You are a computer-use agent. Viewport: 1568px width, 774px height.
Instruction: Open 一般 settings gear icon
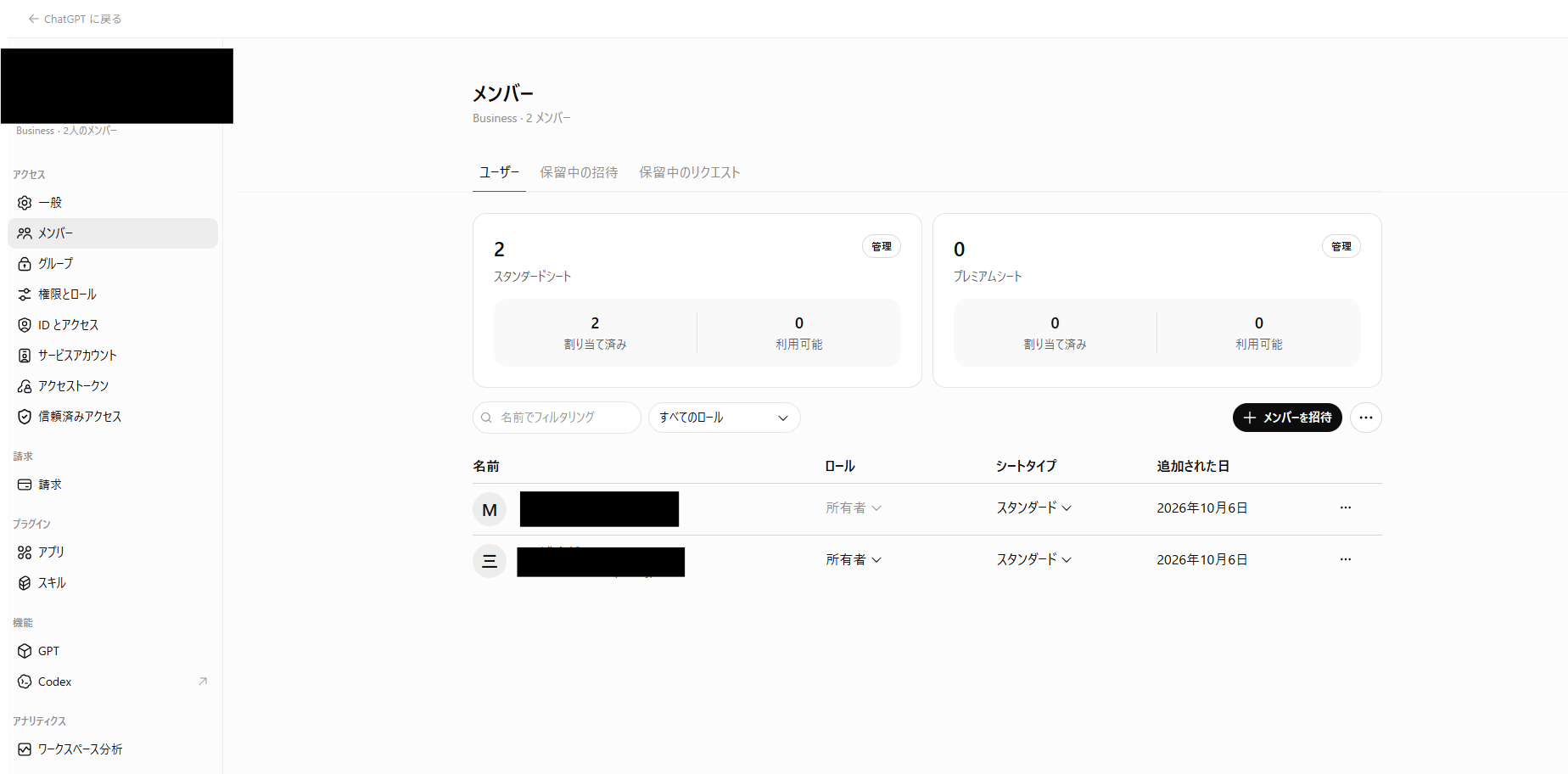tap(25, 203)
